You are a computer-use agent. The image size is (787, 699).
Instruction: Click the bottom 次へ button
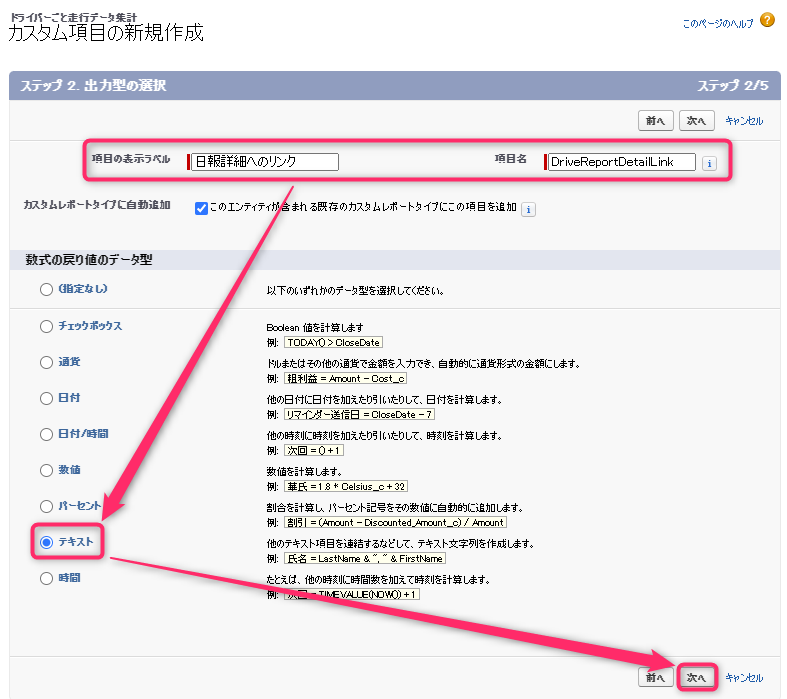[696, 678]
